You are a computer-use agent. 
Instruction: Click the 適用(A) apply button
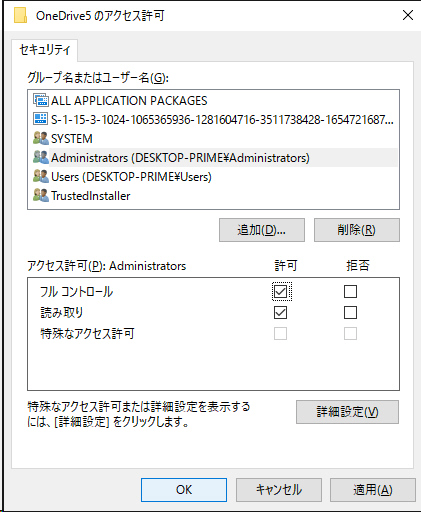(373, 490)
